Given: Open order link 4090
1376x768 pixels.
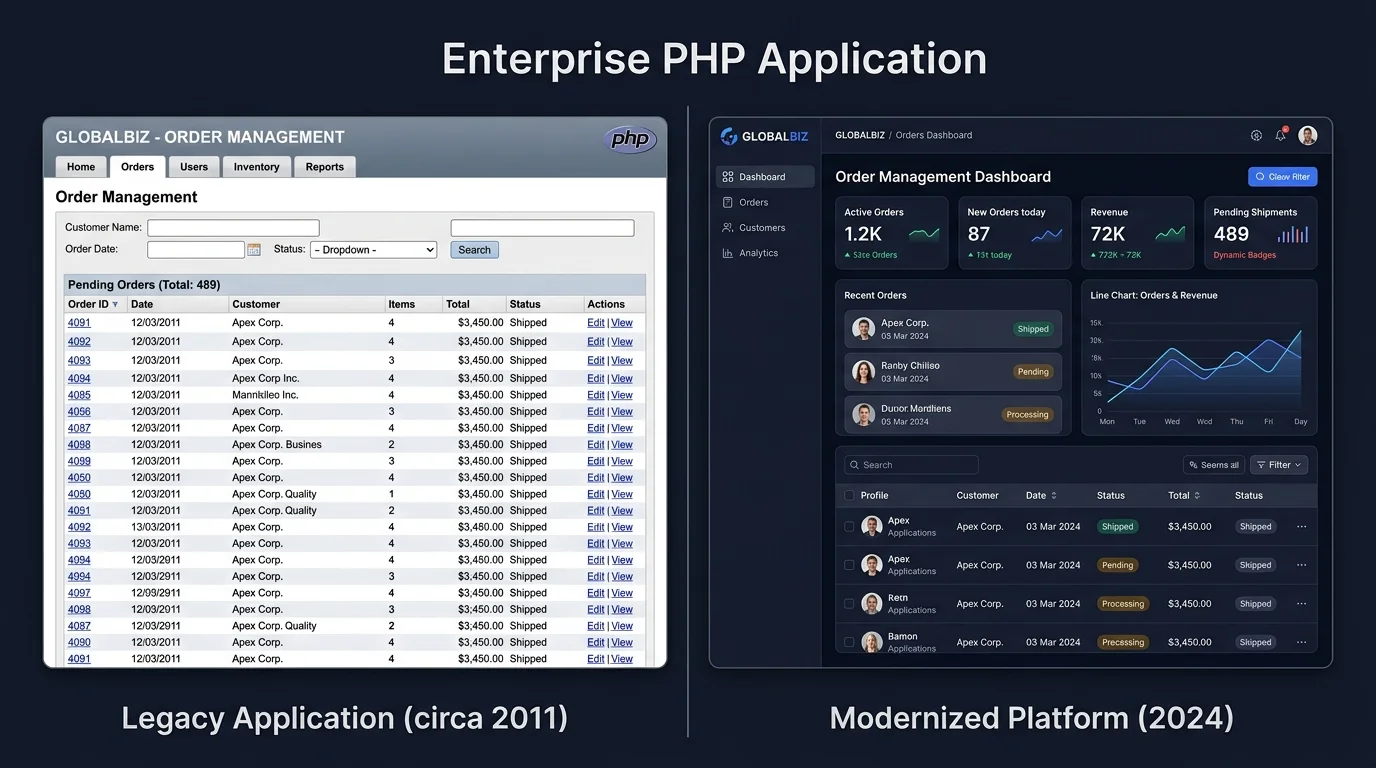Looking at the screenshot, I should point(79,642).
